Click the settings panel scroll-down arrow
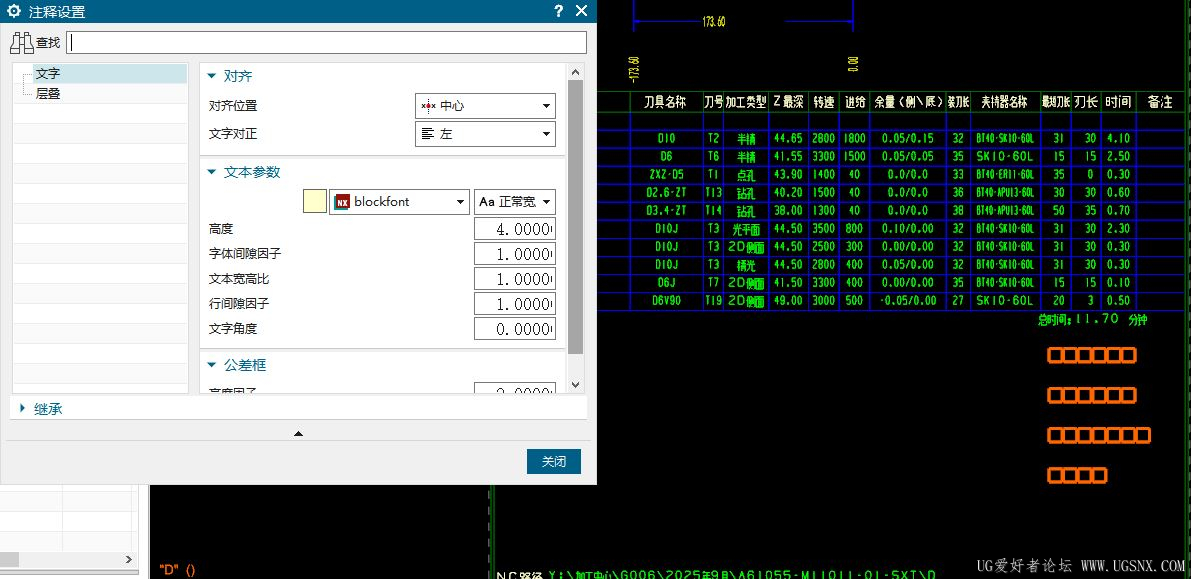Viewport: 1191px width, 579px height. click(x=575, y=385)
